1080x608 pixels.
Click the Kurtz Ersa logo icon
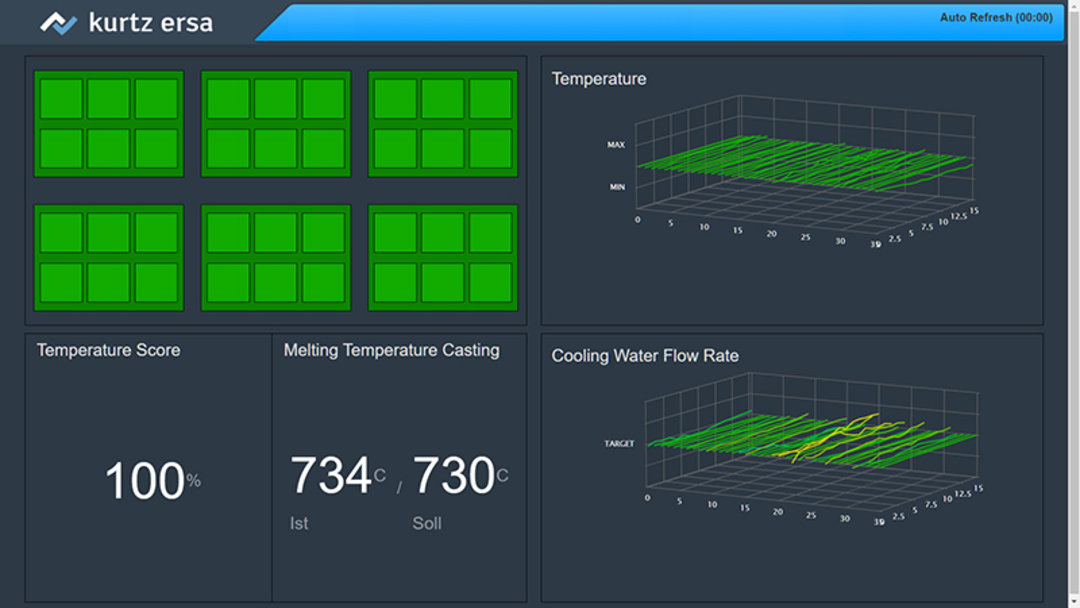[59, 22]
